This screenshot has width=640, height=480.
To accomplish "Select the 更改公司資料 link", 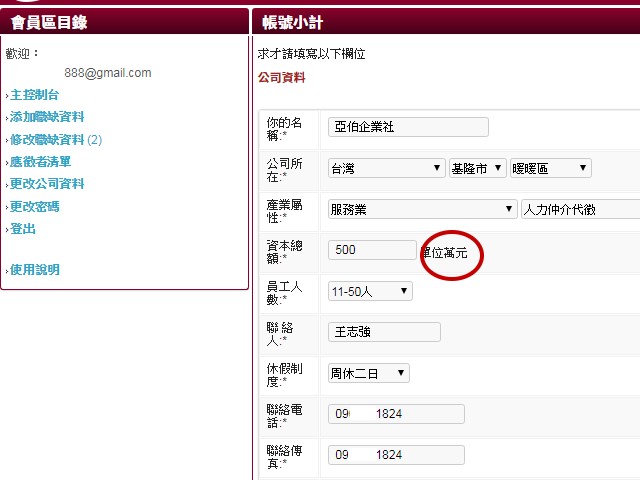I will tap(47, 184).
